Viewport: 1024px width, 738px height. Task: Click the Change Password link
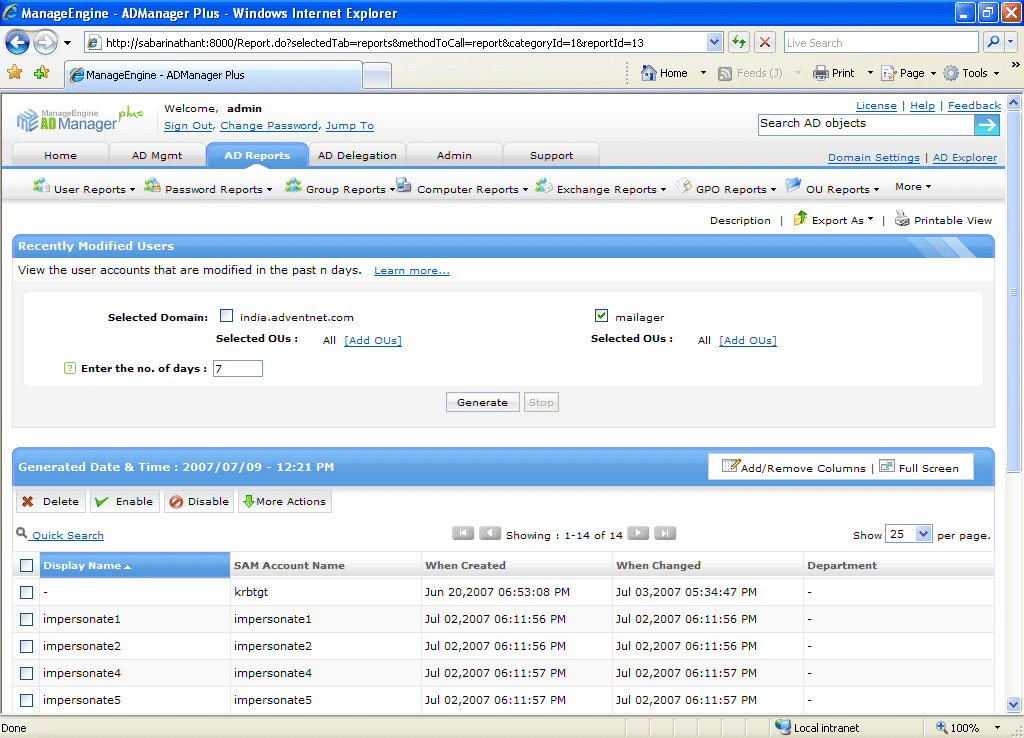269,126
